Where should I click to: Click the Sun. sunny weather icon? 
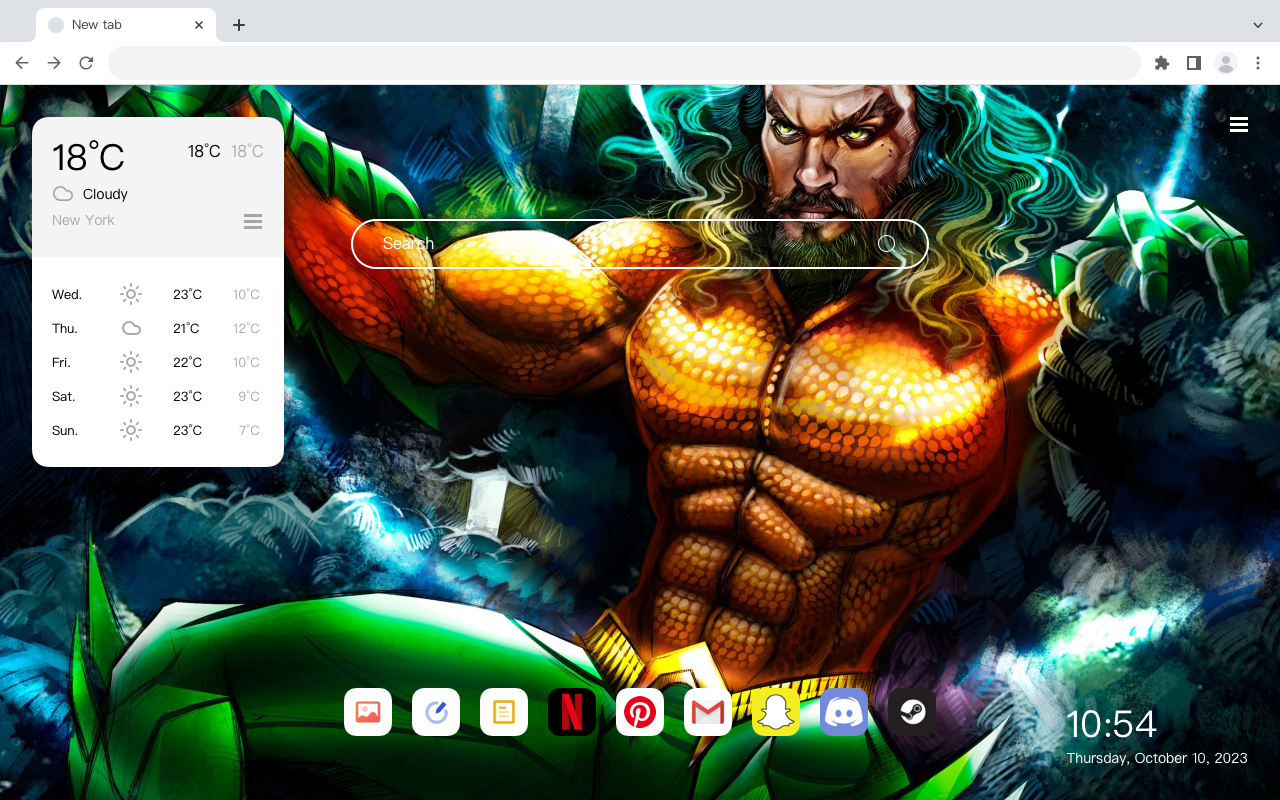click(131, 430)
